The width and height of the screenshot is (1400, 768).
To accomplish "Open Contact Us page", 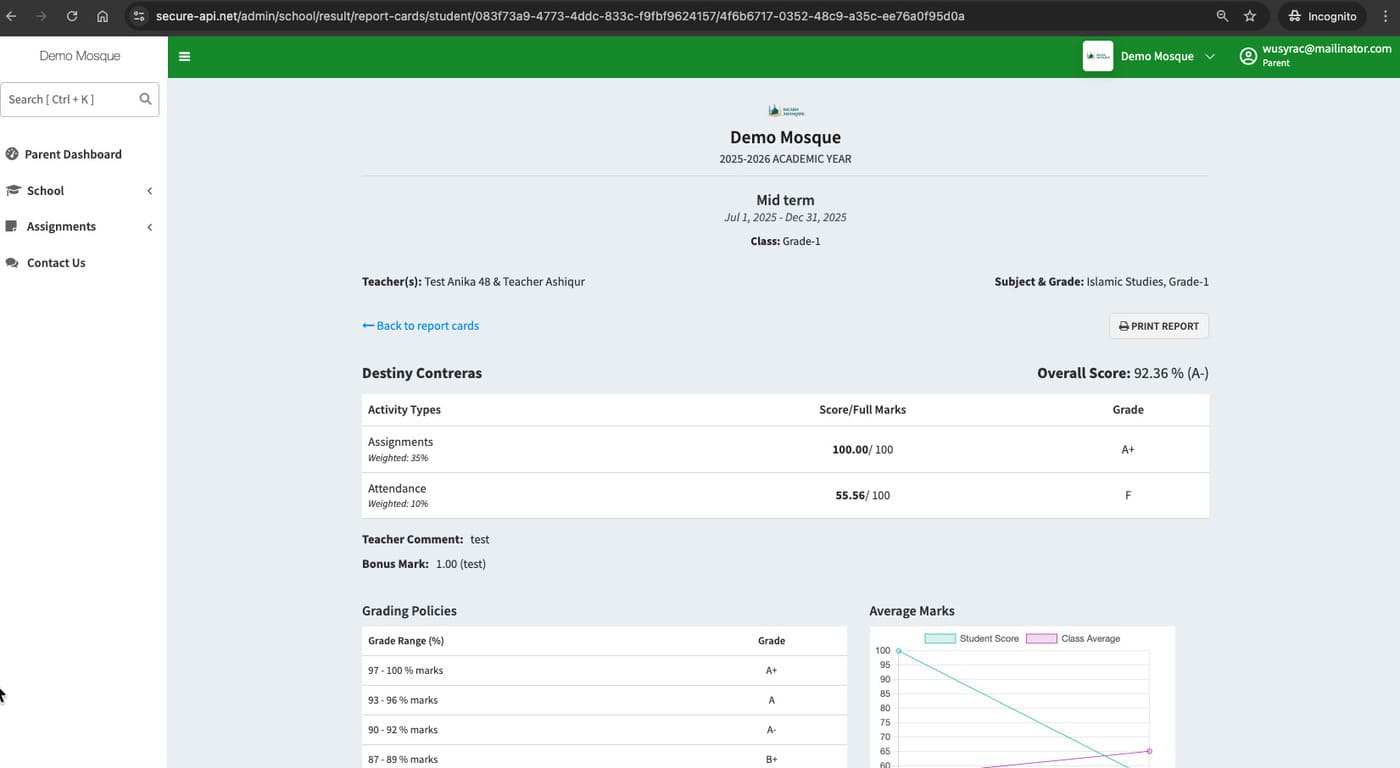I will tap(46, 263).
